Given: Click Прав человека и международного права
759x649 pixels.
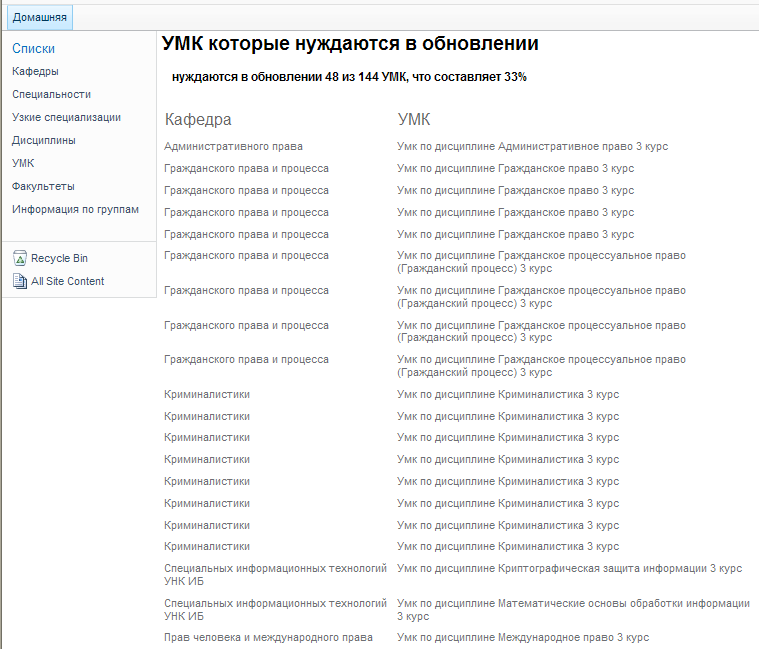Looking at the screenshot, I should click(x=268, y=637).
